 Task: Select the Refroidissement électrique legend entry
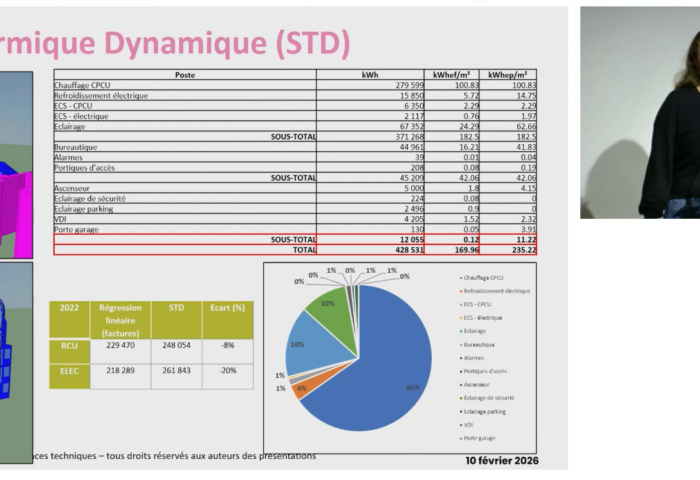495,290
